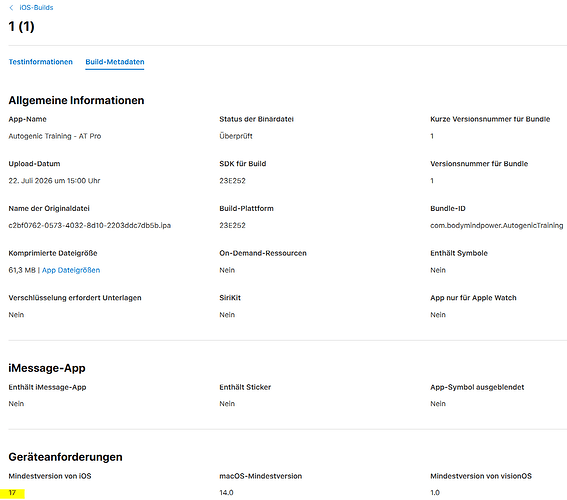Image resolution: width=567 pixels, height=500 pixels.
Task: Click the compressed file size '61,3 MB'
Action: [22, 270]
